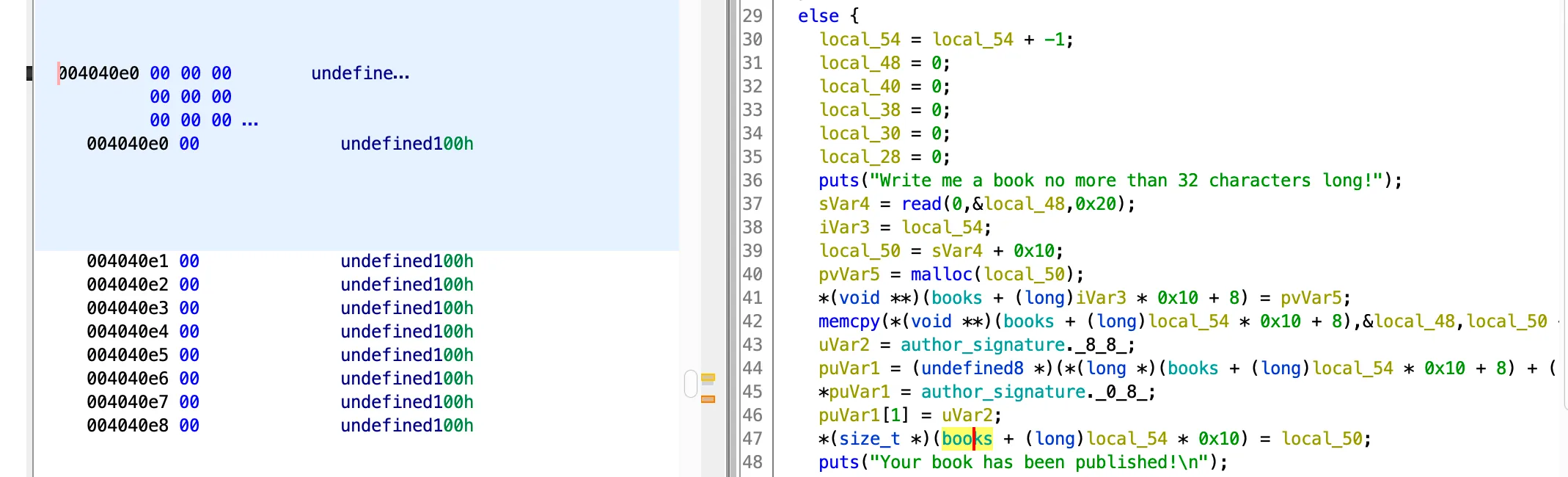Select the highlighted books token on line 47

[x=967, y=439]
